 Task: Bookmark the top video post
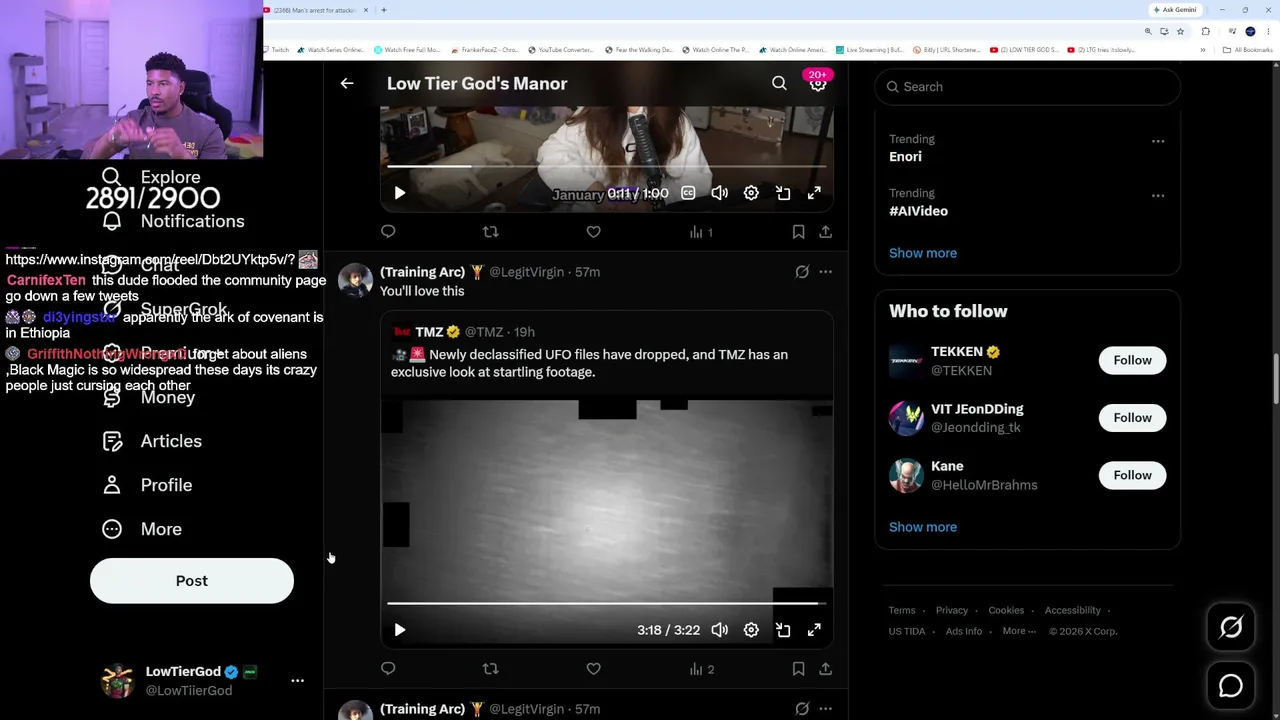tap(798, 232)
